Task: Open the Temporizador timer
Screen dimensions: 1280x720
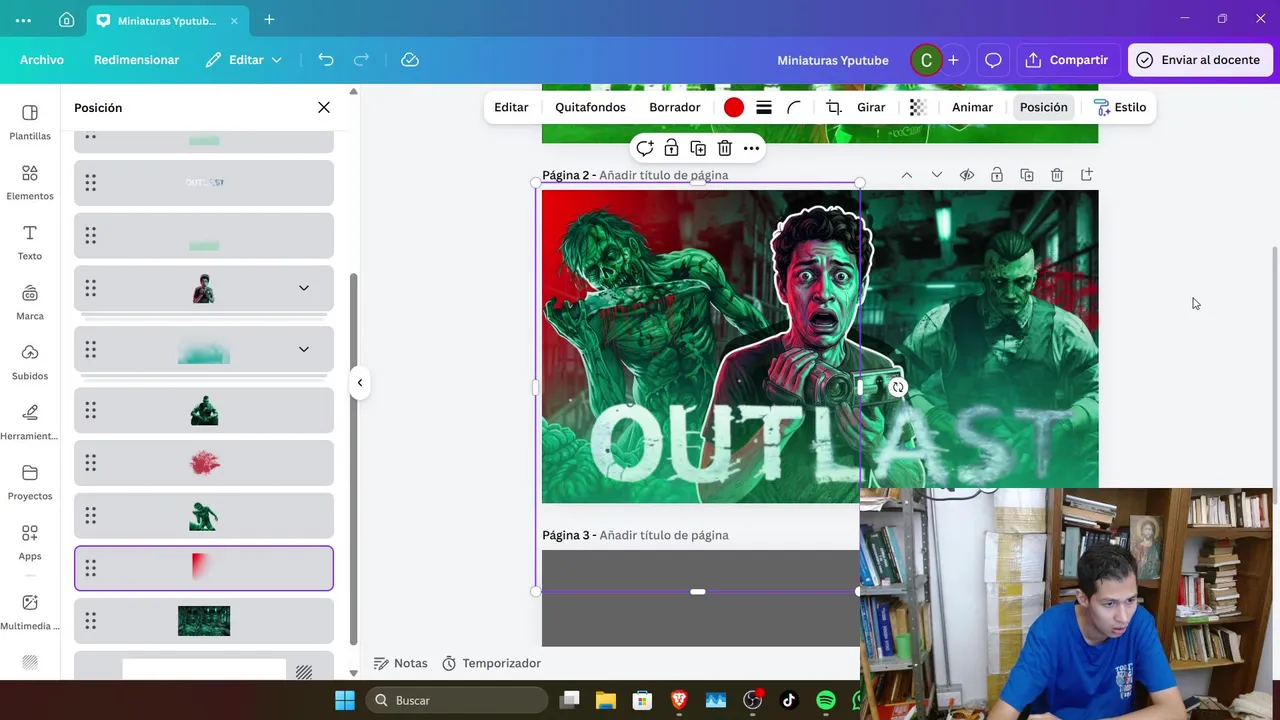Action: click(x=491, y=663)
